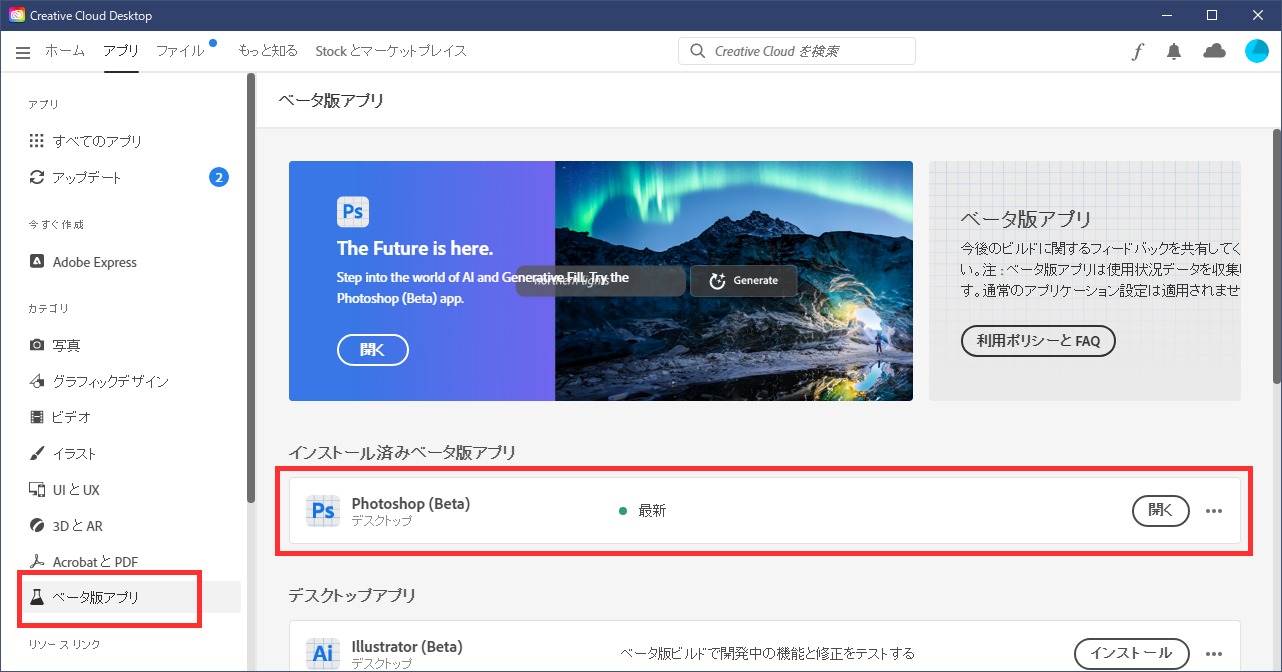This screenshot has width=1282, height=672.
Task: Click the 開く button in the banner
Action: point(373,349)
